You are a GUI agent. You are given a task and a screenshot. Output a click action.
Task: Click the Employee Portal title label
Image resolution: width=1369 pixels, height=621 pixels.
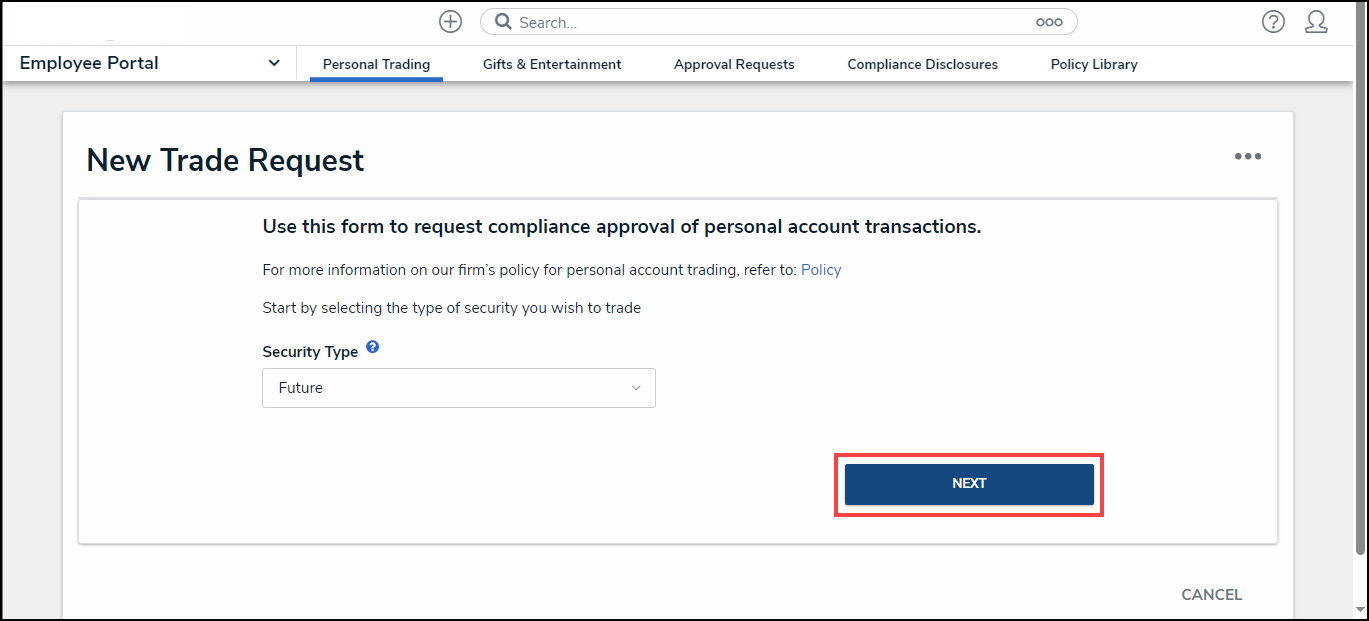89,63
